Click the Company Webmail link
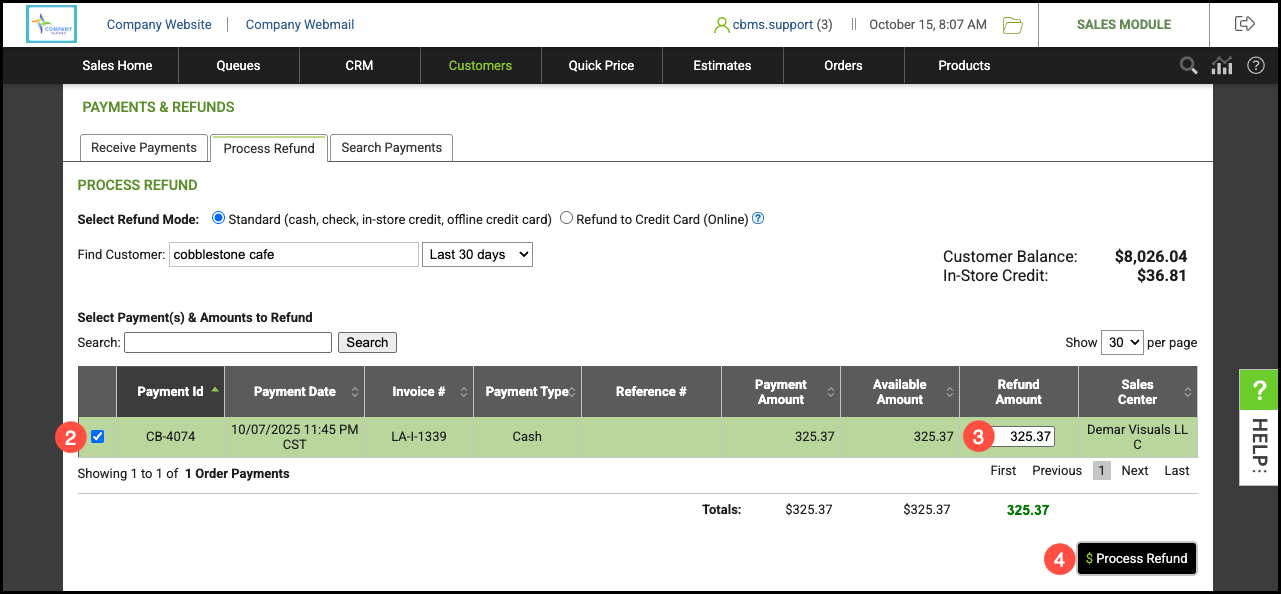 point(300,24)
